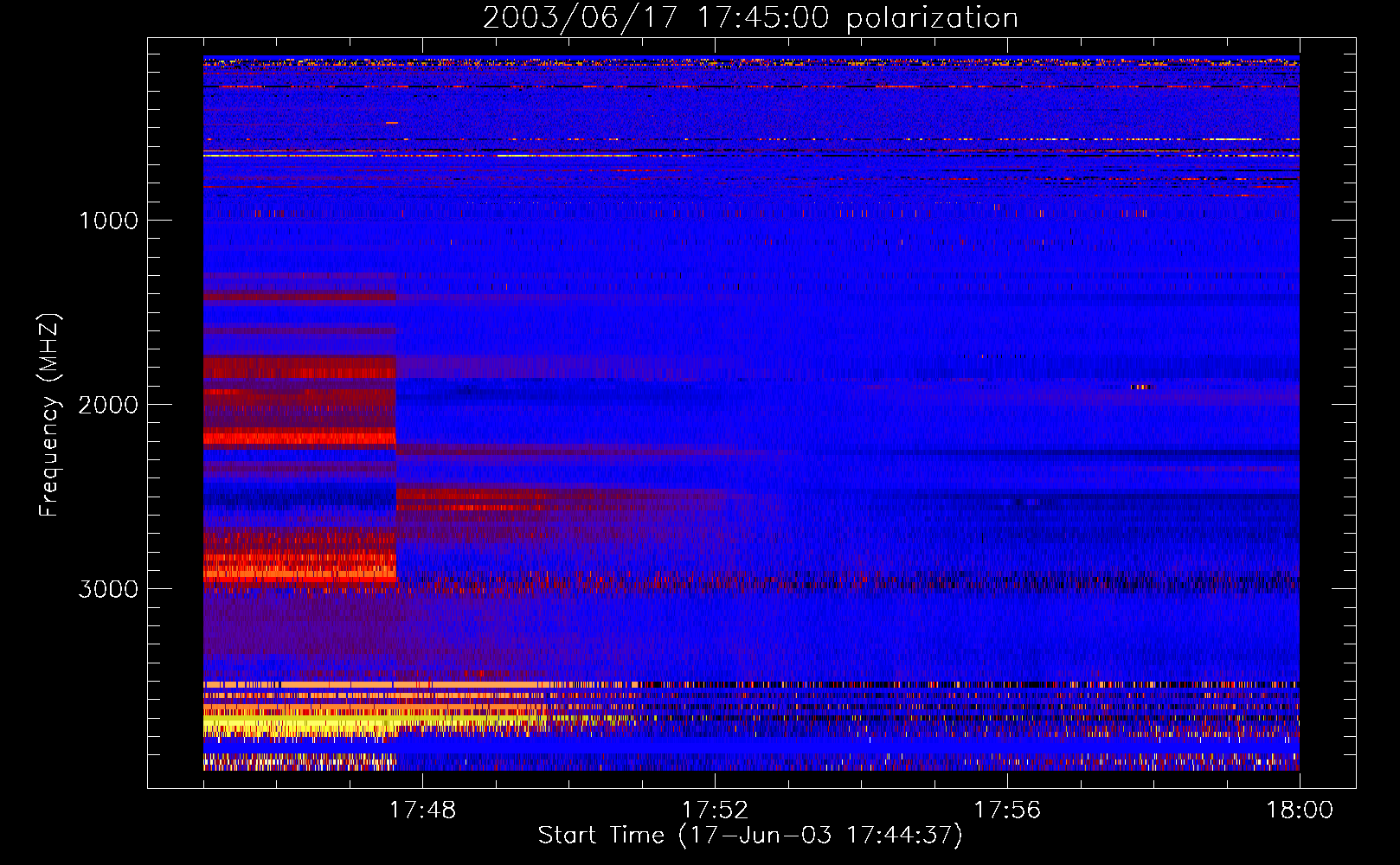Click the orange emission band just above 3000 MHz
1400x865 pixels.
[299, 572]
